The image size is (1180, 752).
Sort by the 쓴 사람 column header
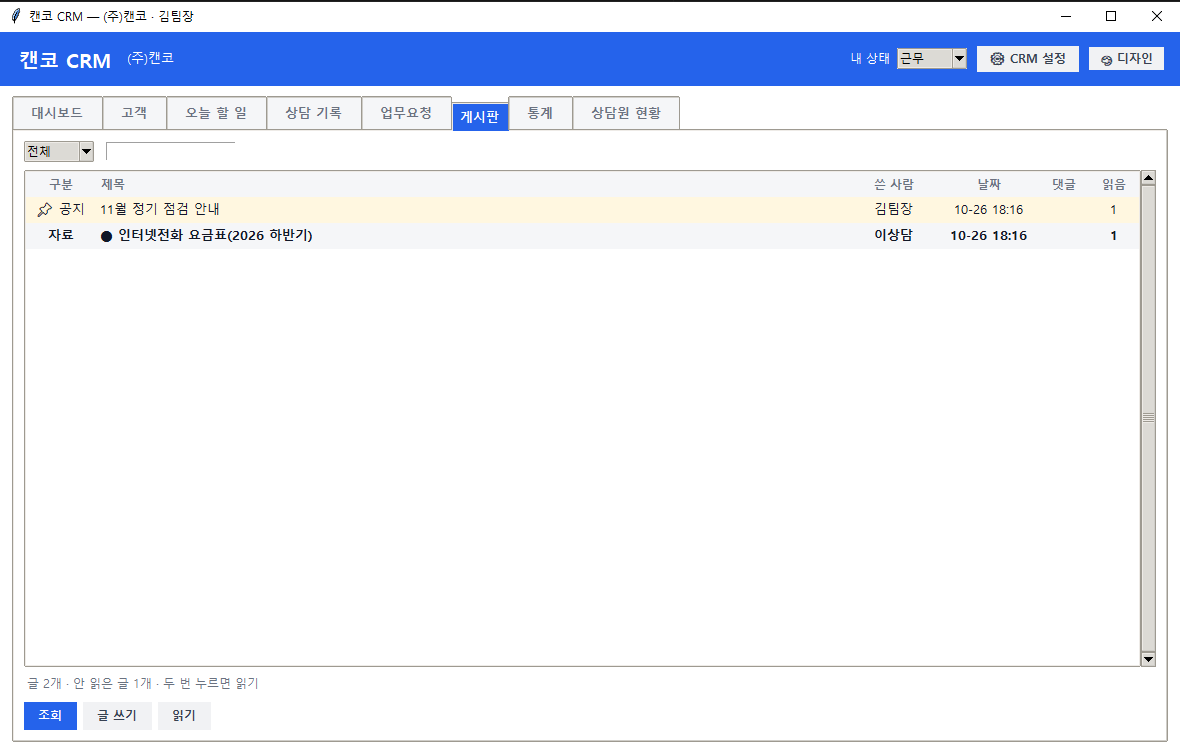894,184
